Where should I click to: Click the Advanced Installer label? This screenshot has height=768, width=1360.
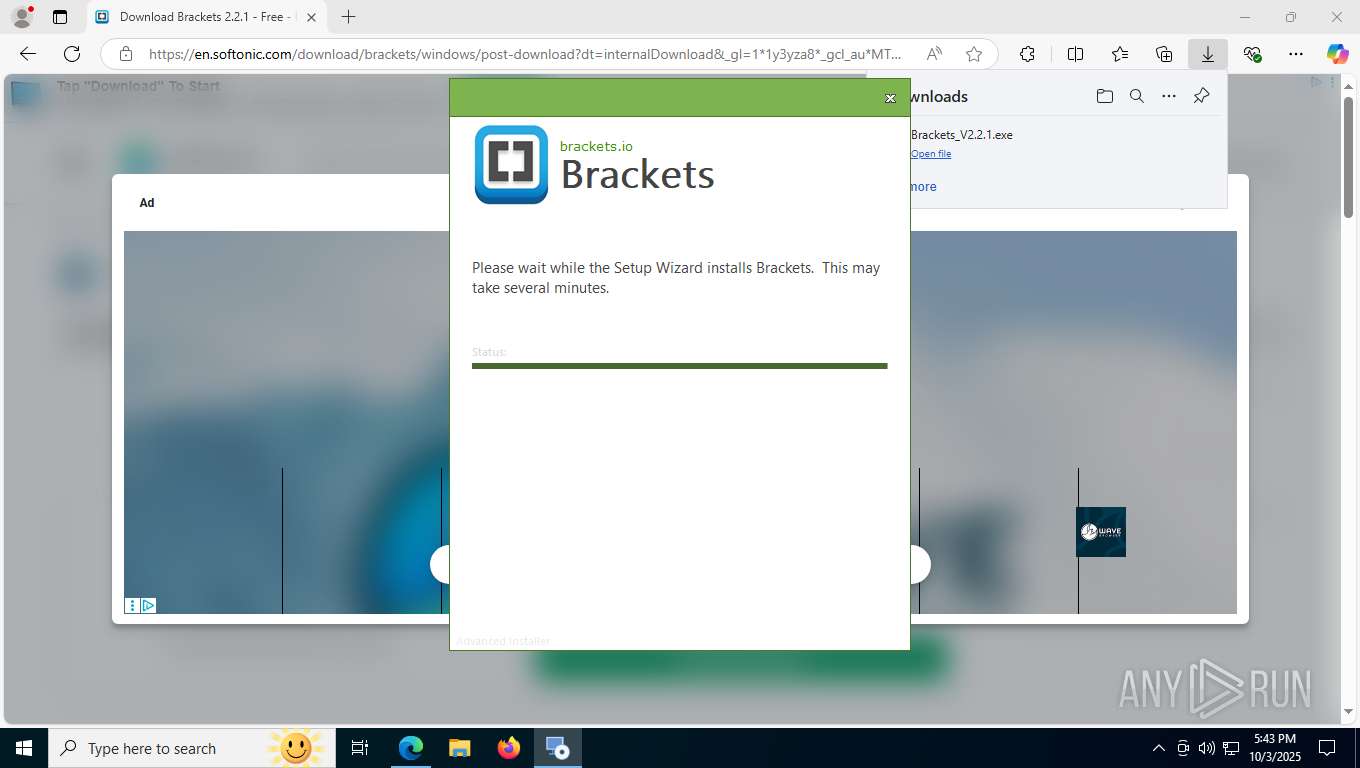pos(503,641)
